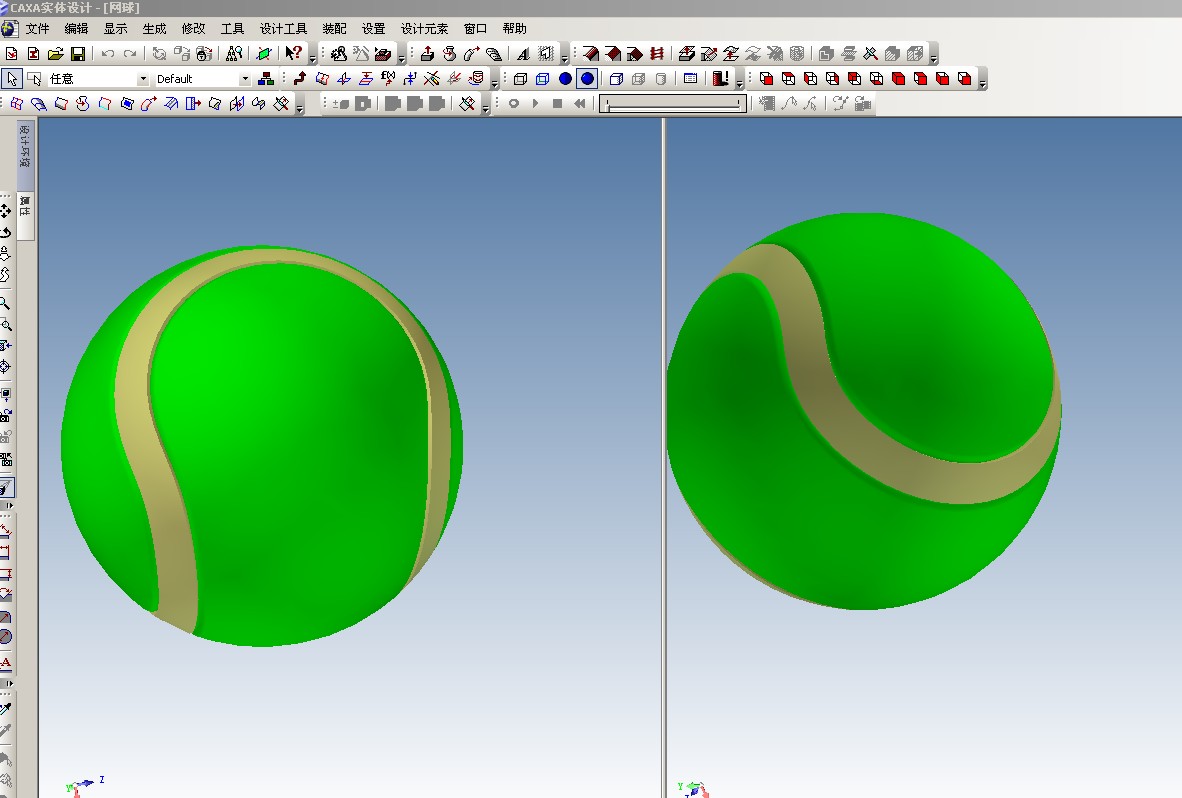Open the 属性 side tab

click(x=25, y=215)
